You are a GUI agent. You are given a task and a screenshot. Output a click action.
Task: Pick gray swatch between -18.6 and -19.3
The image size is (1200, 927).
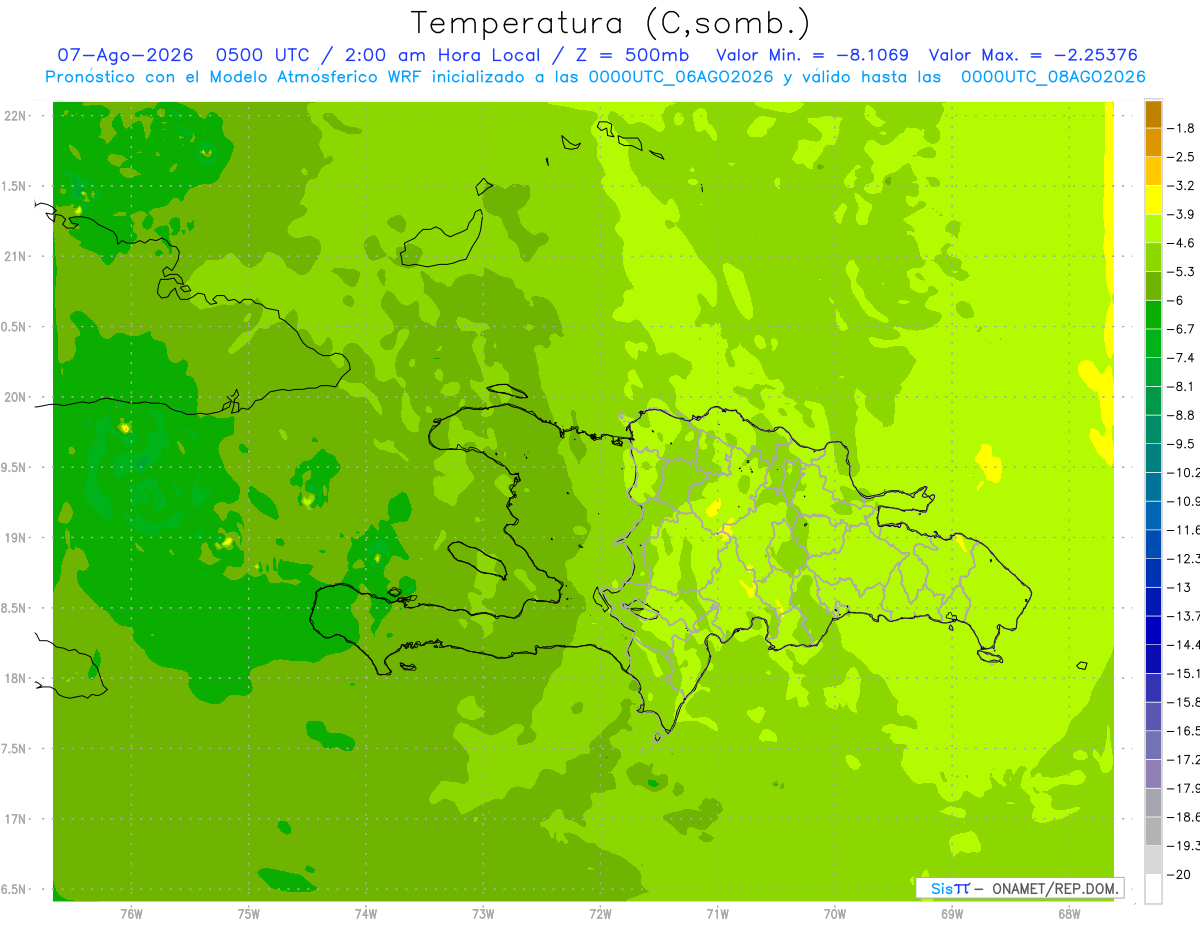1153,831
